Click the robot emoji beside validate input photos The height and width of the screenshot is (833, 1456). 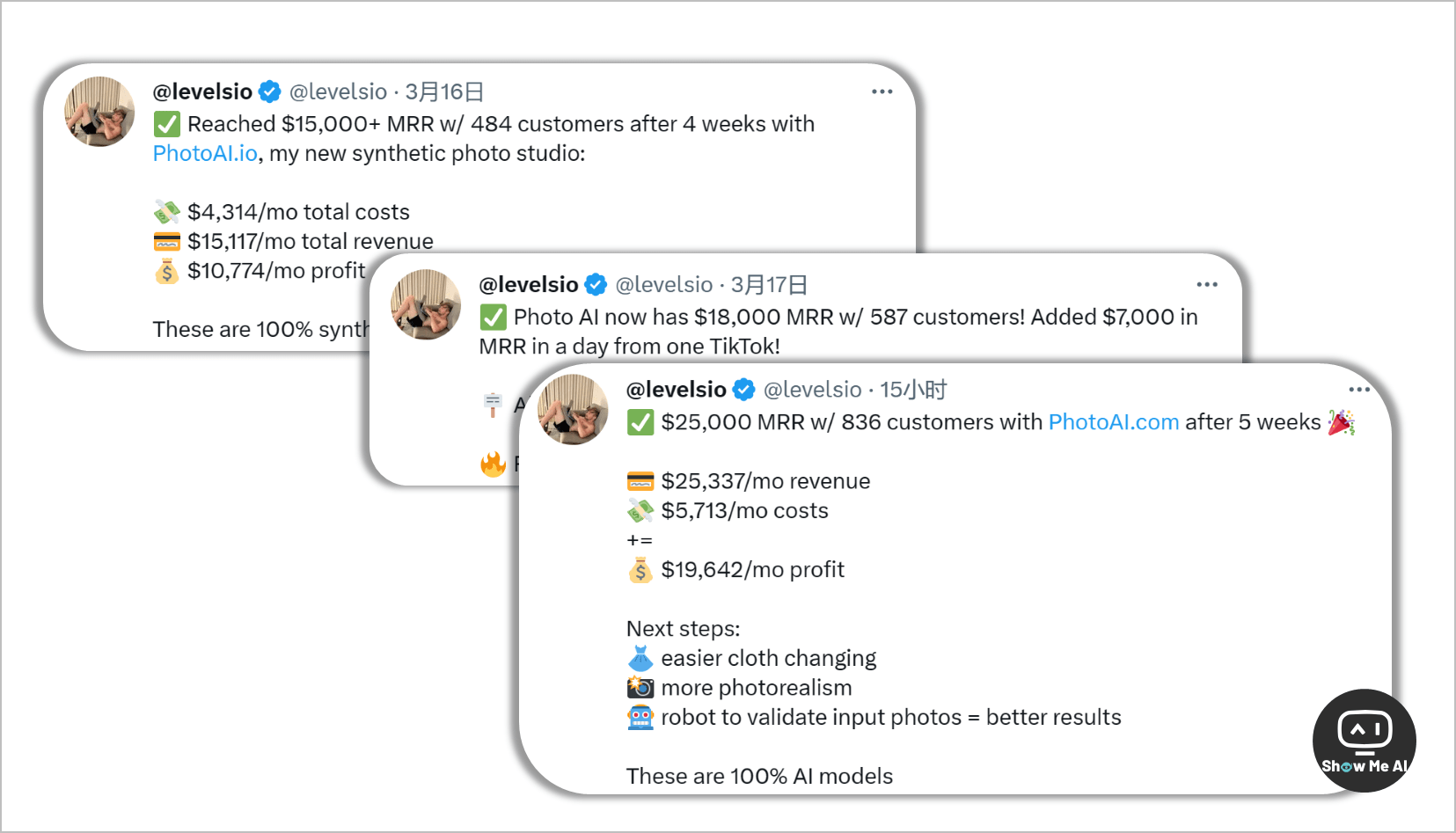[x=640, y=718]
